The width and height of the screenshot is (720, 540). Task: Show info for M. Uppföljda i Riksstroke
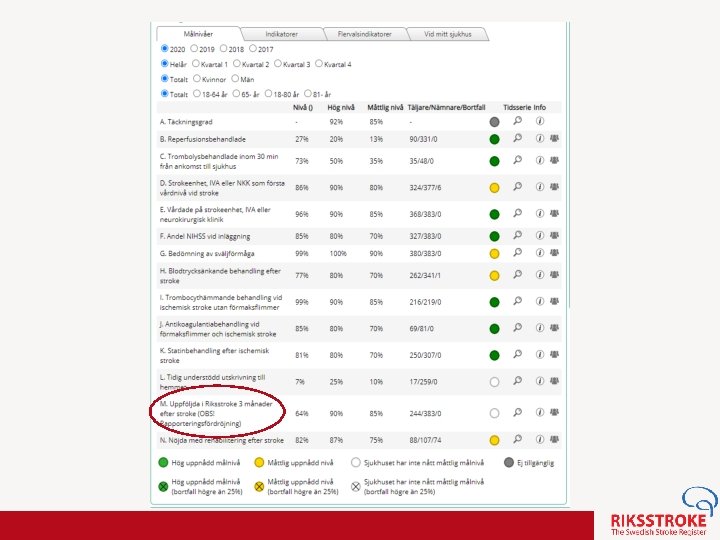[540, 413]
